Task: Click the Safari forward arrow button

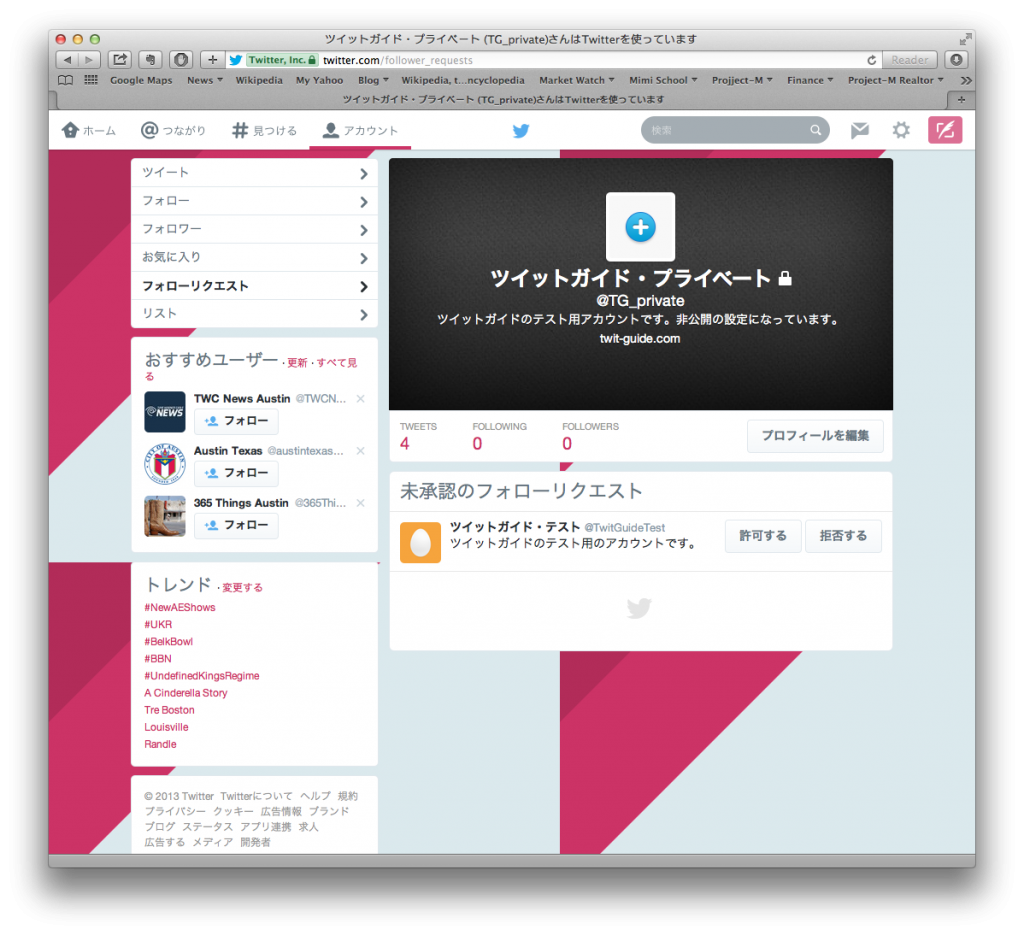Action: (x=89, y=60)
